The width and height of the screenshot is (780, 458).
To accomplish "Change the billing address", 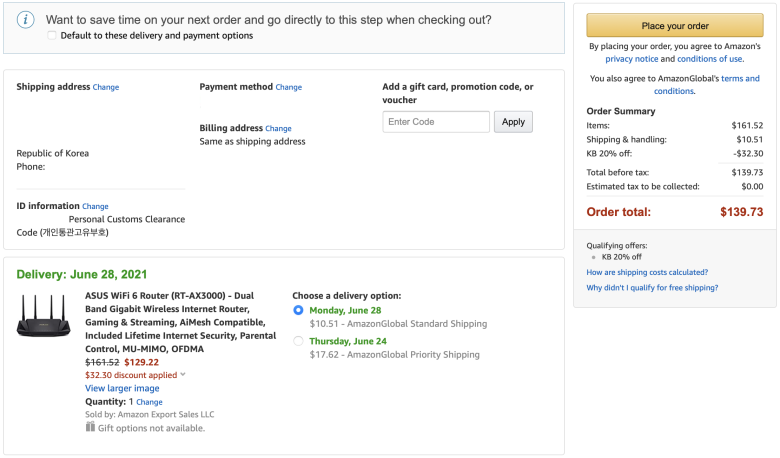I will tap(278, 128).
